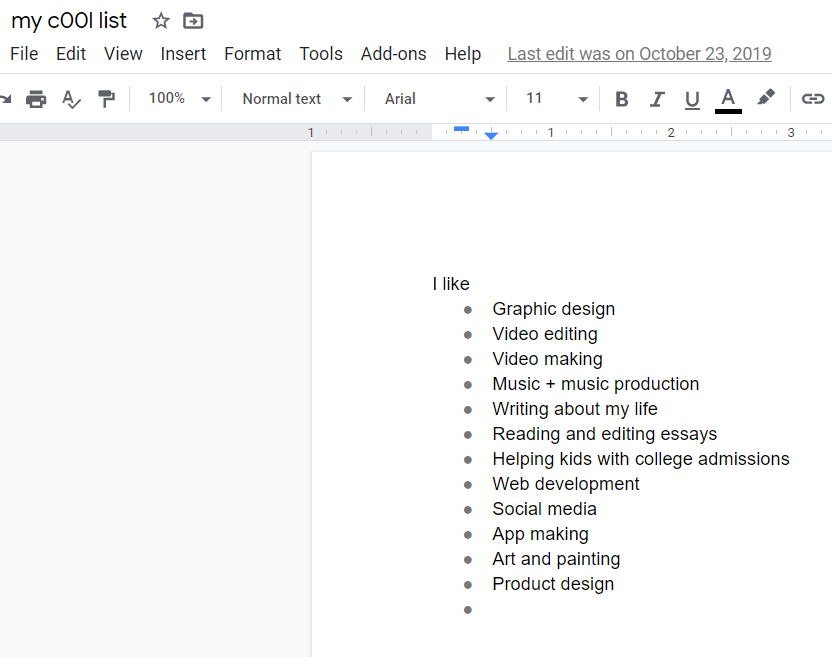Pick the highlight color pen icon
The height and width of the screenshot is (657, 832).
pyautogui.click(x=765, y=98)
